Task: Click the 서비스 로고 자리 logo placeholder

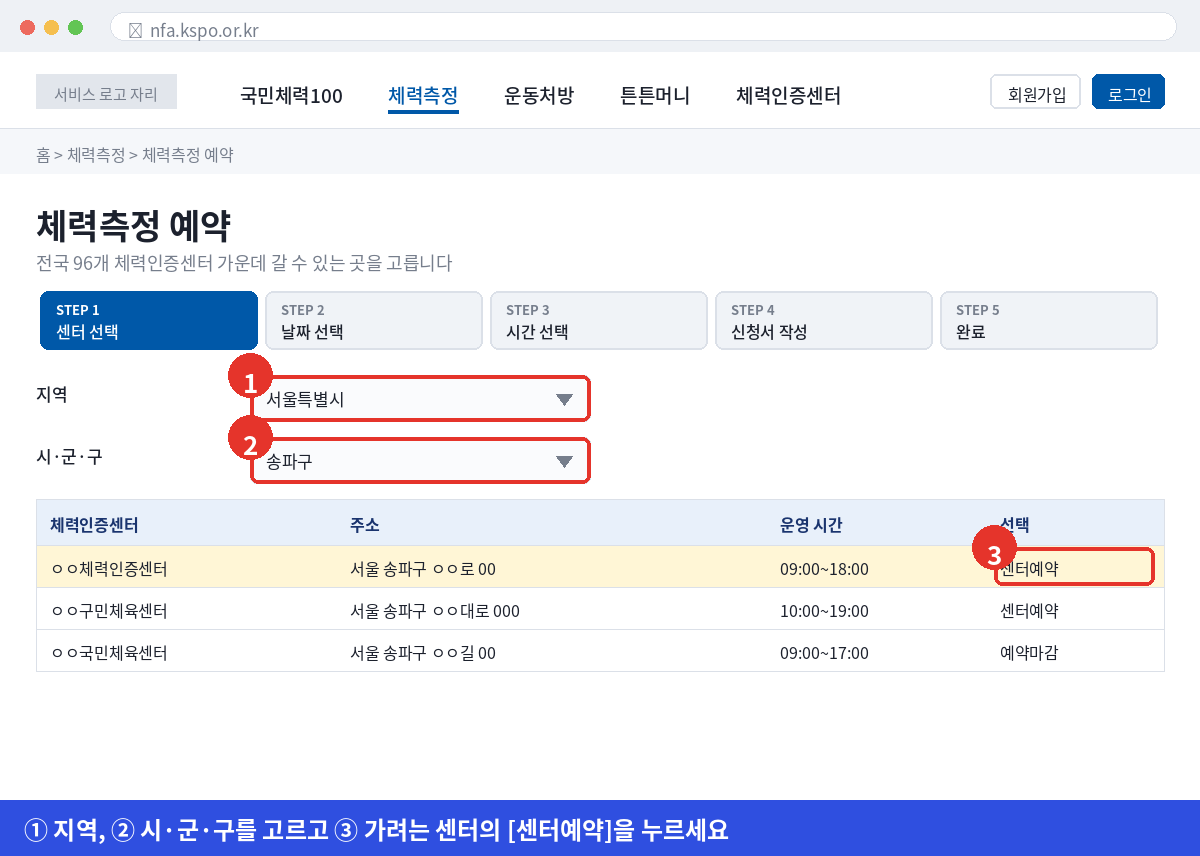Action: point(106,92)
